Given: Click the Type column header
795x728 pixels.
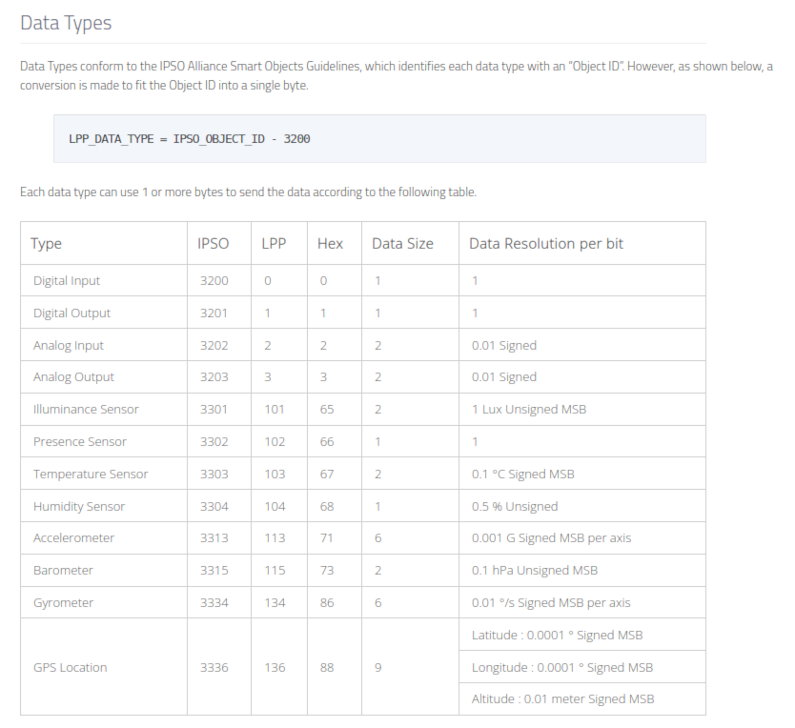Looking at the screenshot, I should [47, 244].
